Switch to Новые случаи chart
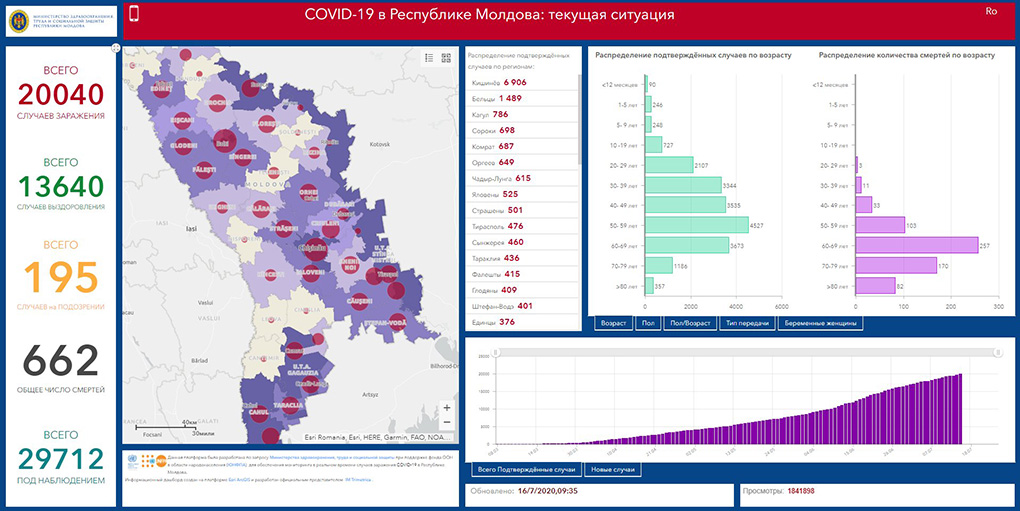This screenshot has width=1020, height=511. pyautogui.click(x=612, y=469)
